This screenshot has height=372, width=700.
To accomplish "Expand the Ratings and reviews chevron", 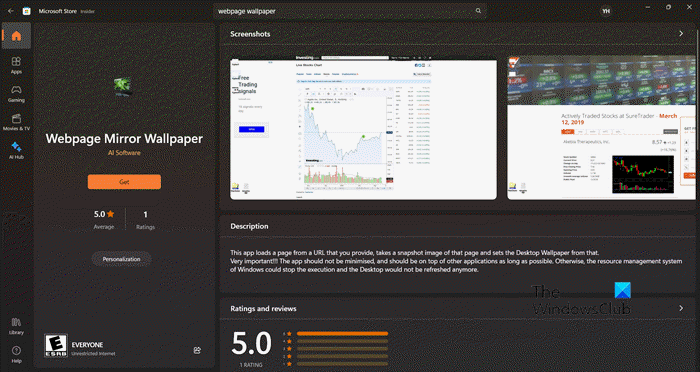I will tap(681, 308).
